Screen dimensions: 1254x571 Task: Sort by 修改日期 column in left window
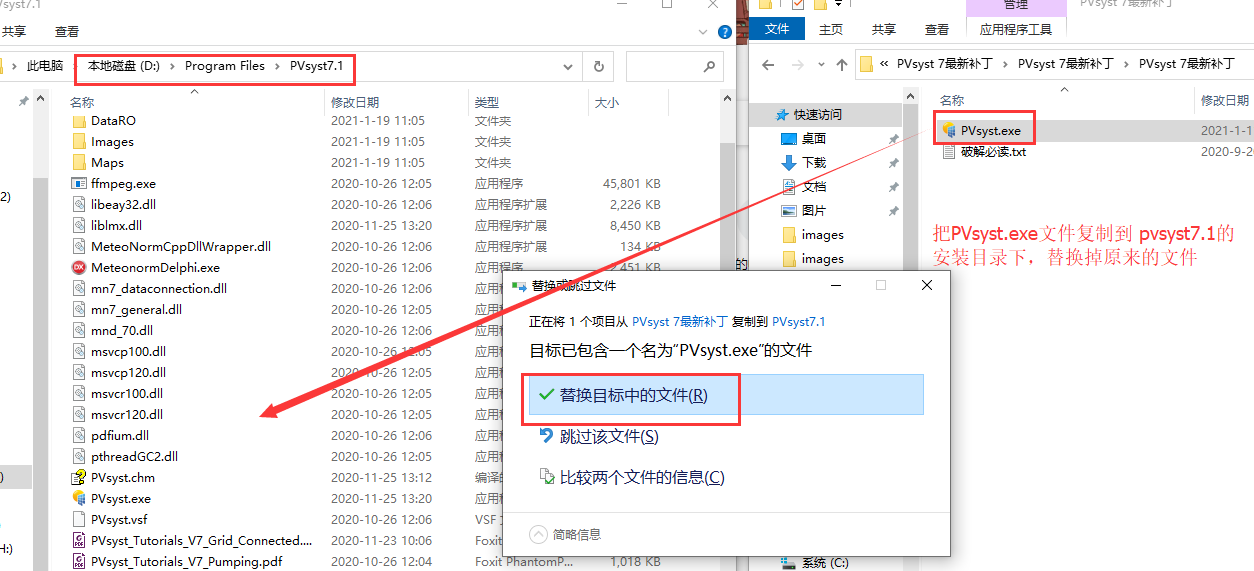coord(355,102)
